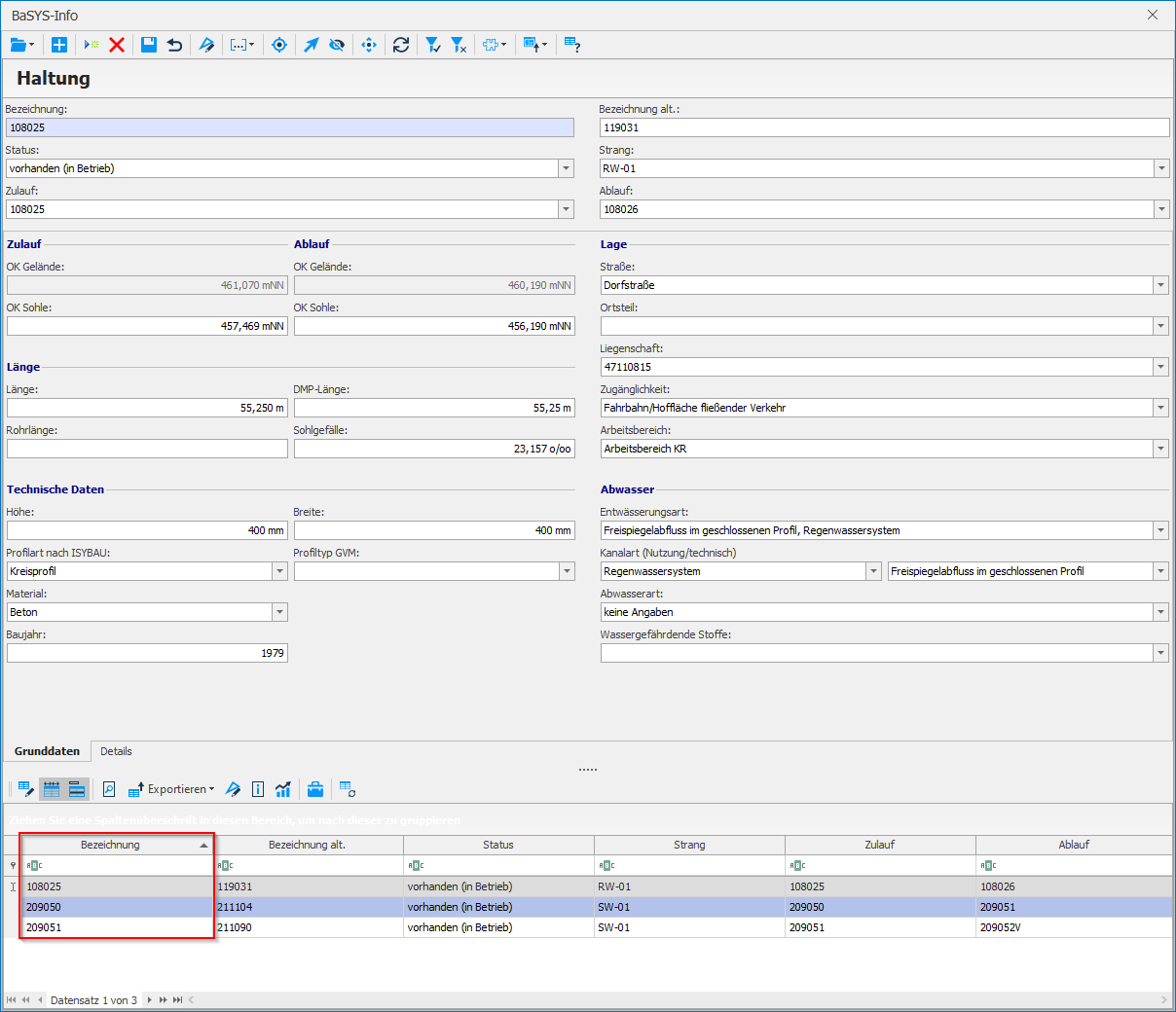
Task: Expand the Material dropdown showing Beton
Action: pos(279,612)
